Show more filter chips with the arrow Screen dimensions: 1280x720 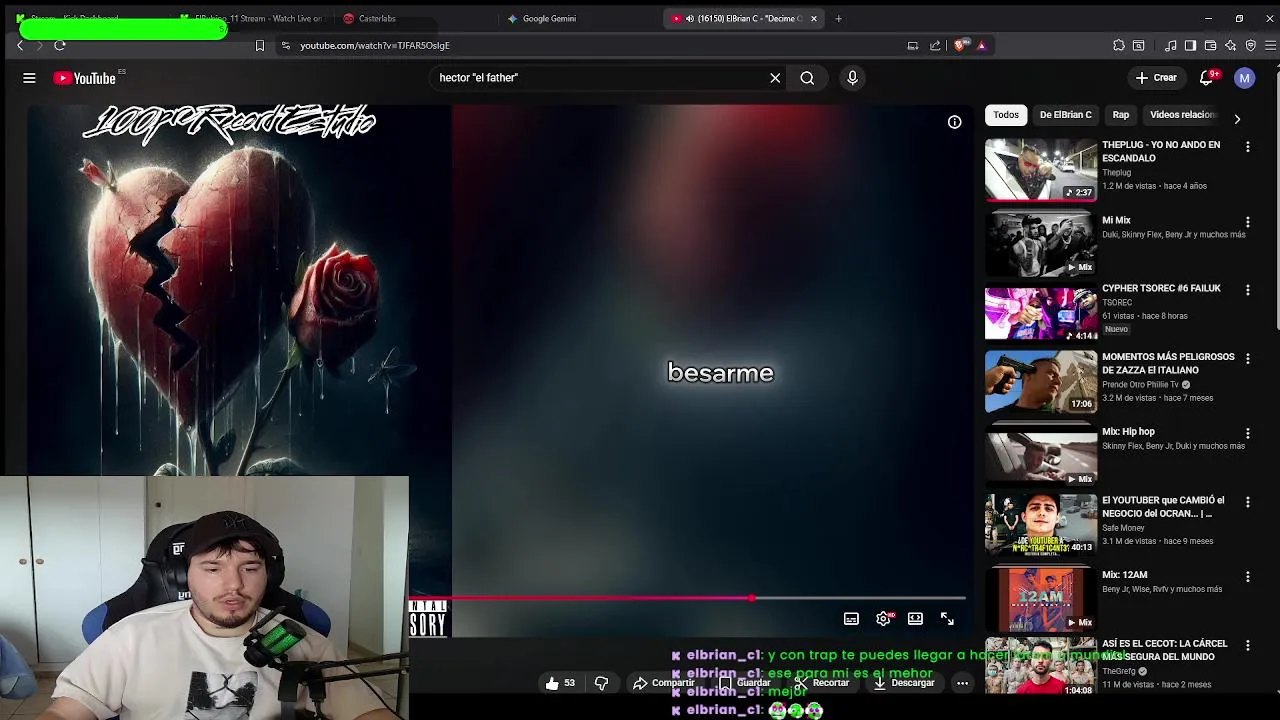point(1237,119)
